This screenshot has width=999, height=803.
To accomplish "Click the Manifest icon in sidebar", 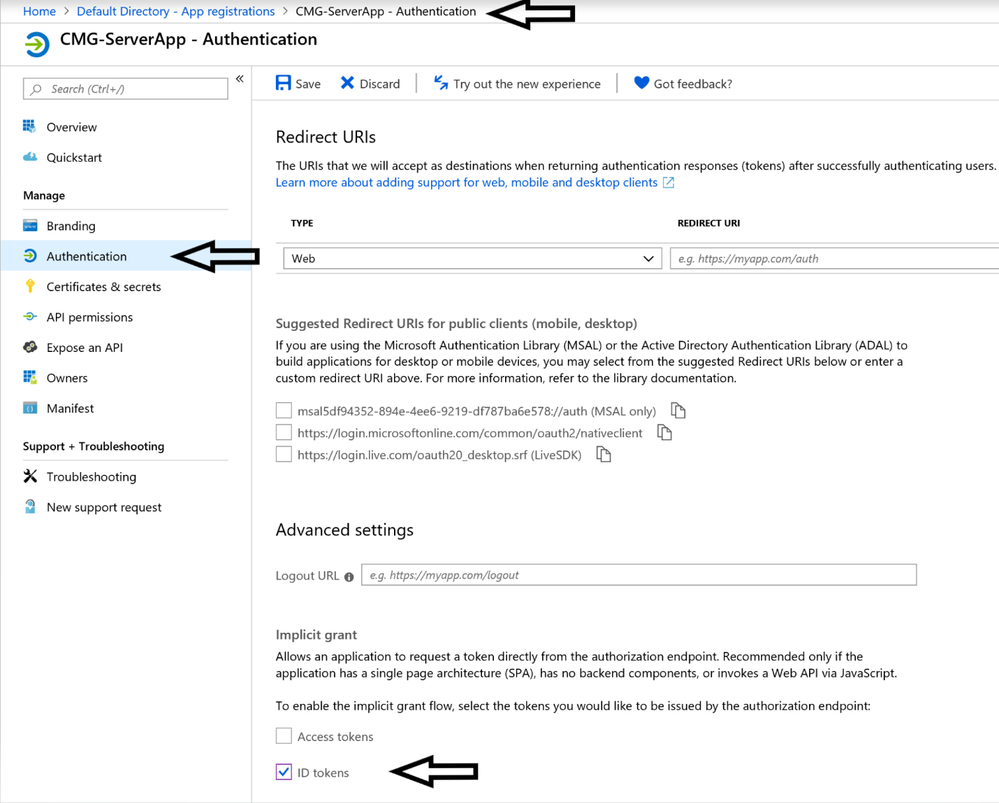I will 30,408.
